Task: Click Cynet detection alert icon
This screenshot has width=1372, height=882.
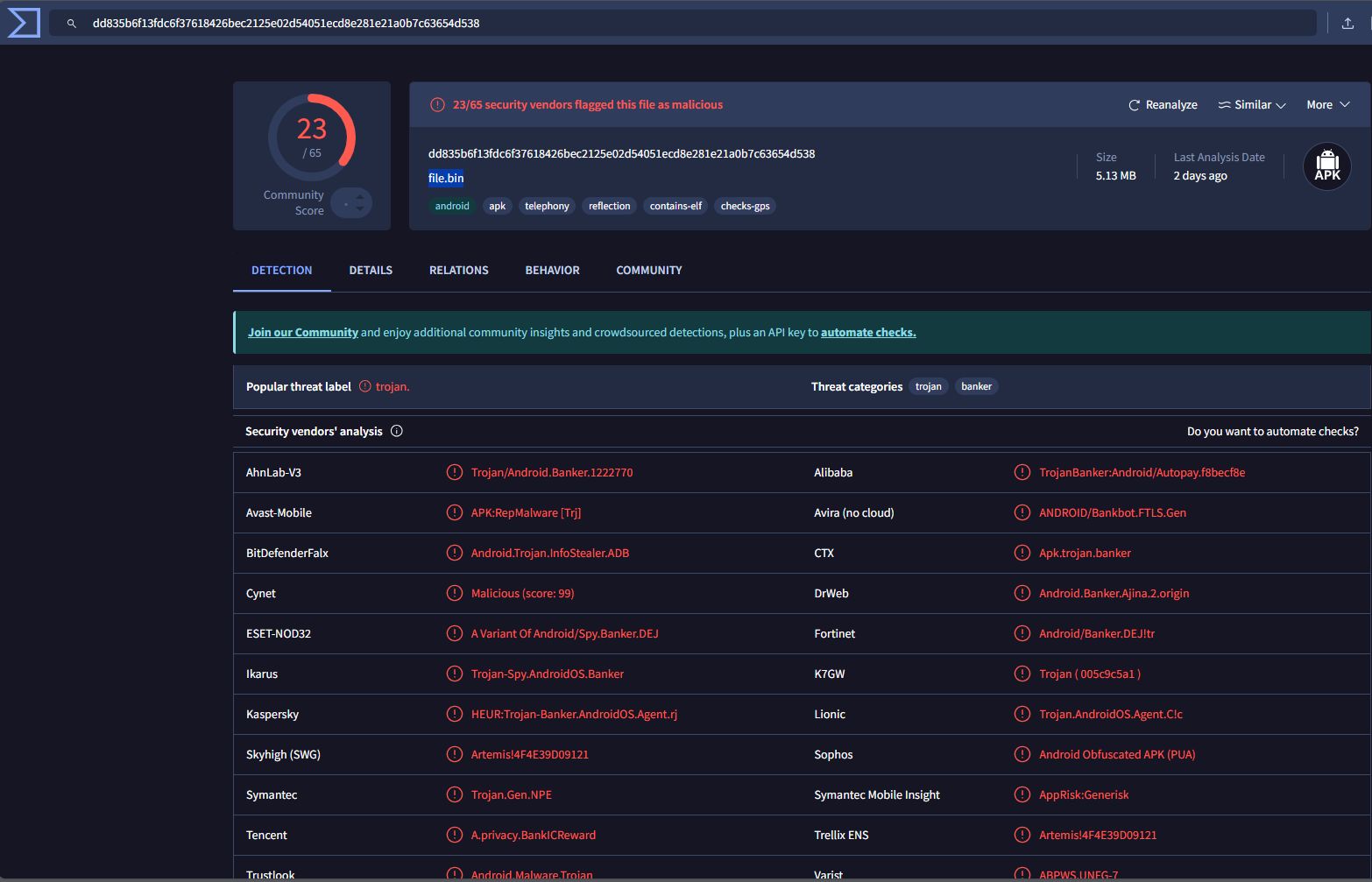Action: point(455,593)
